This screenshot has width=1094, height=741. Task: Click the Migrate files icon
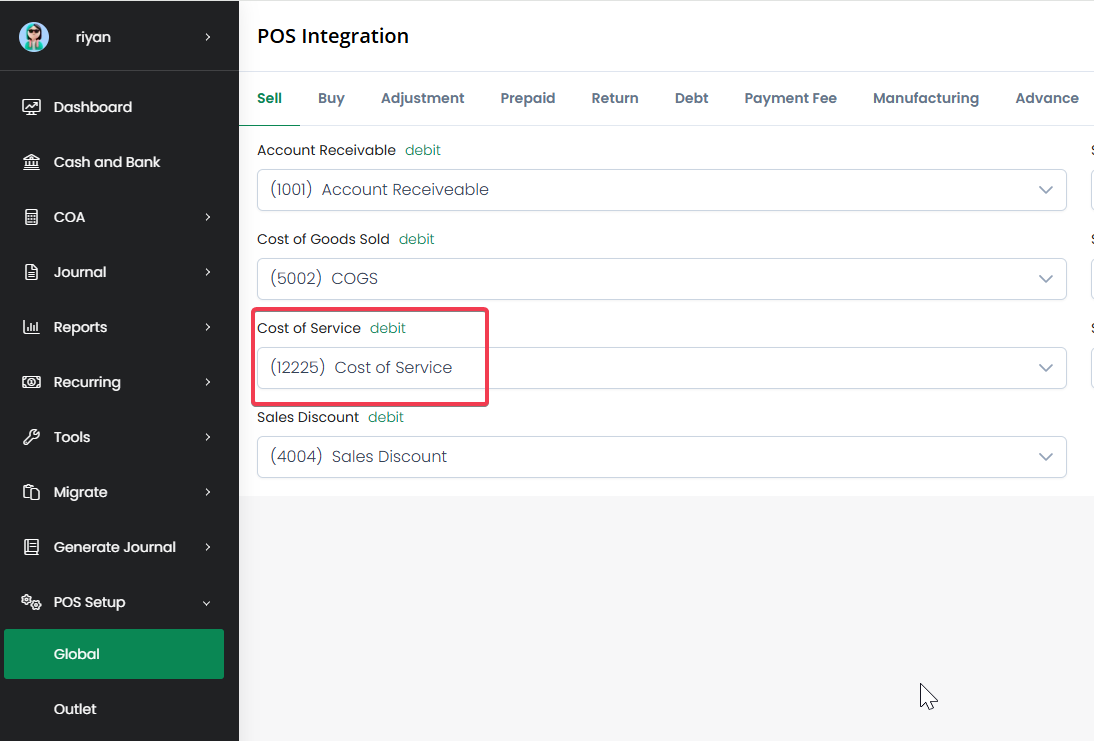click(31, 492)
